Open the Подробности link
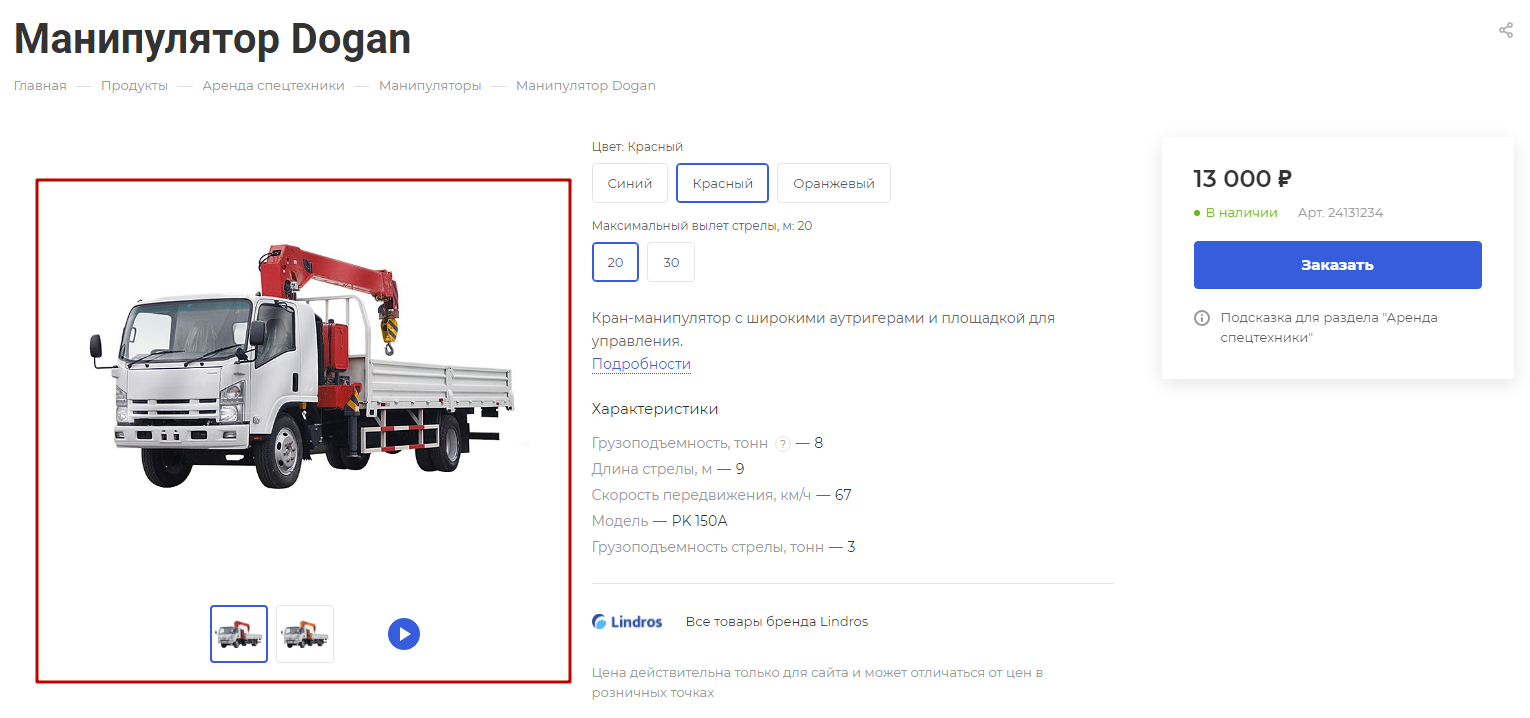Image resolution: width=1530 pixels, height=718 pixels. coord(641,364)
